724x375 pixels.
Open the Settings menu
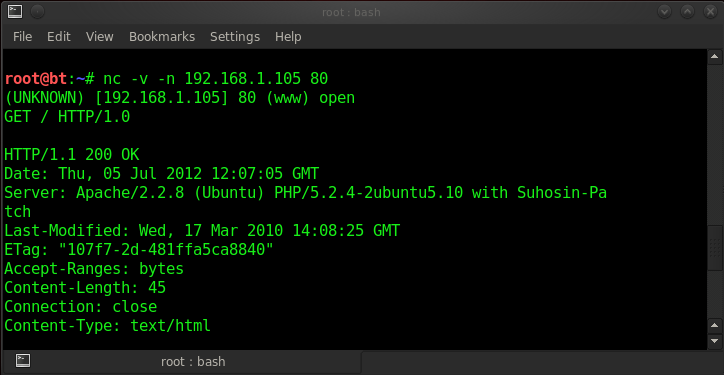click(235, 37)
